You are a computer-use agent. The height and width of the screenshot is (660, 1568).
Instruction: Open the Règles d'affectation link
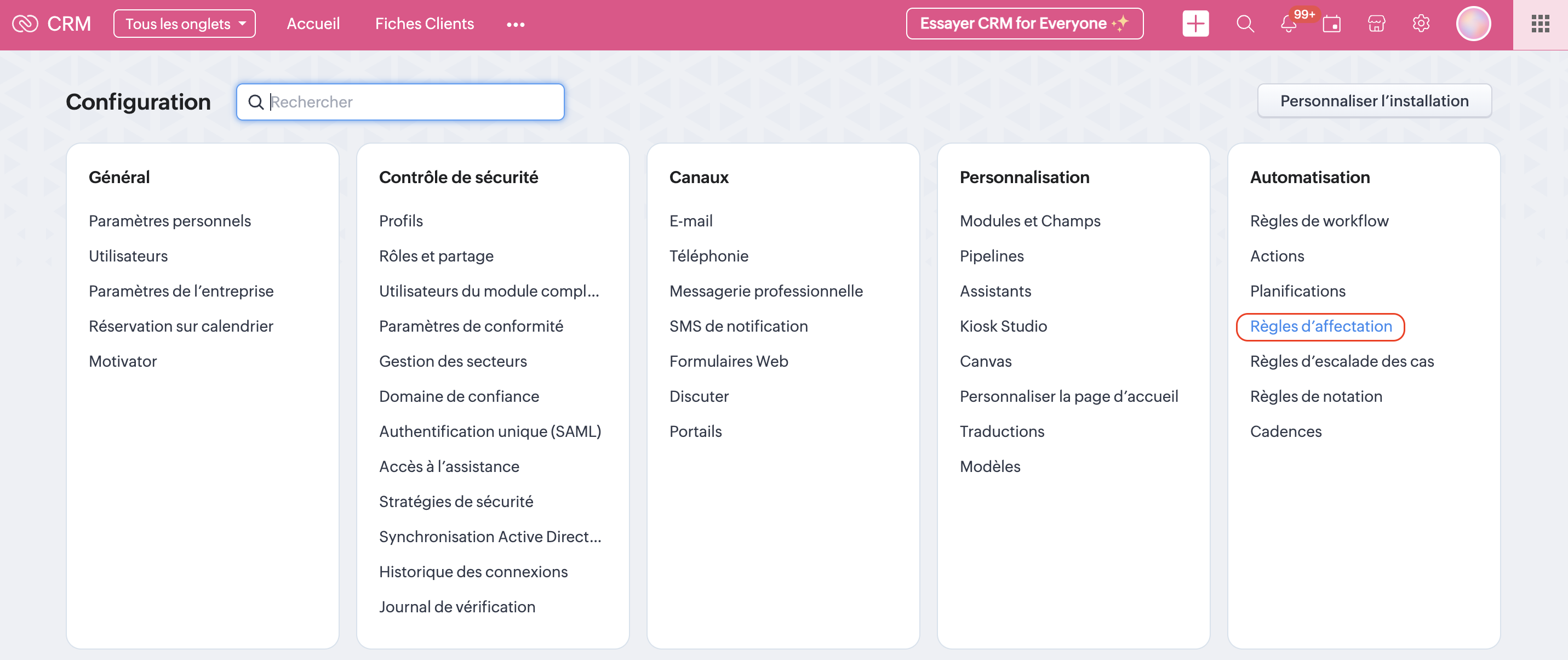coord(1320,326)
